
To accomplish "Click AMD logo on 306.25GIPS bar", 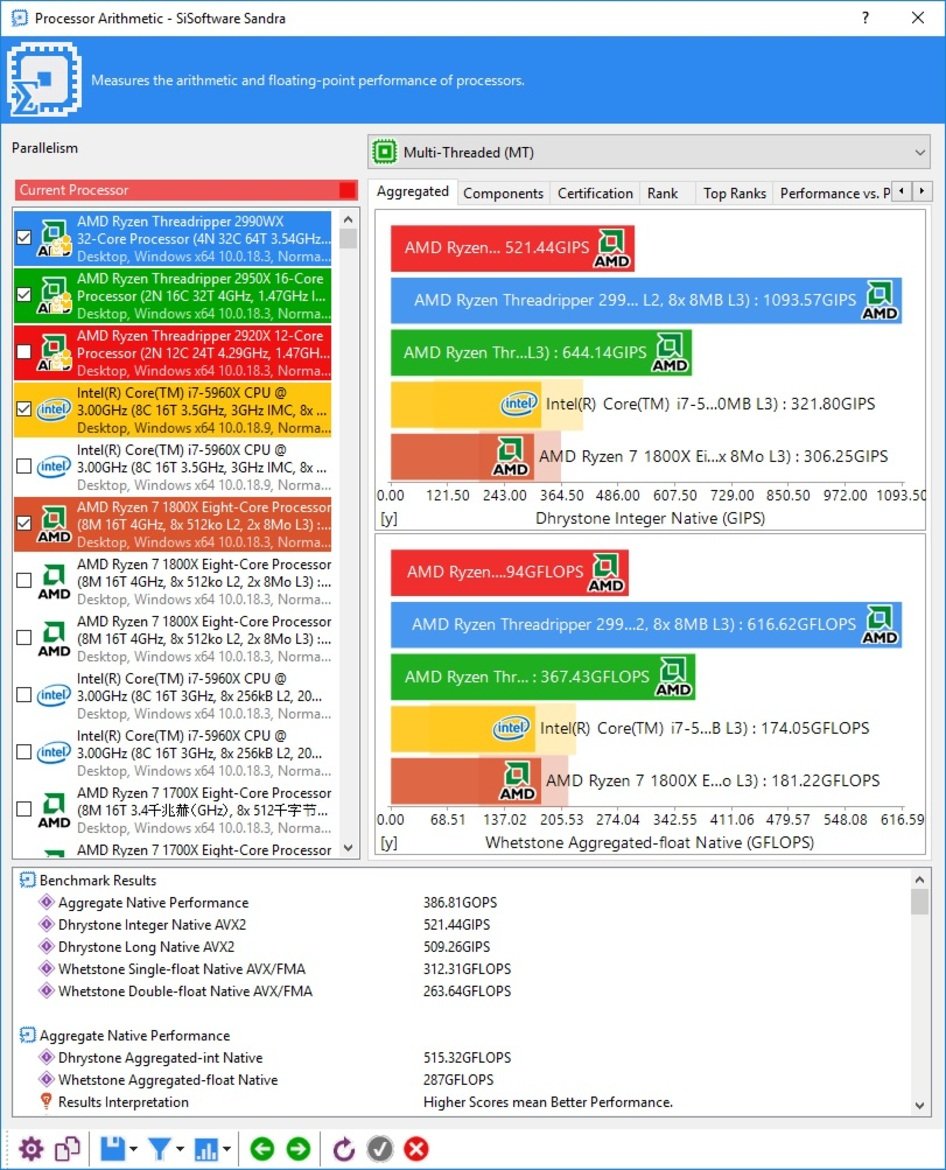I will coord(510,457).
